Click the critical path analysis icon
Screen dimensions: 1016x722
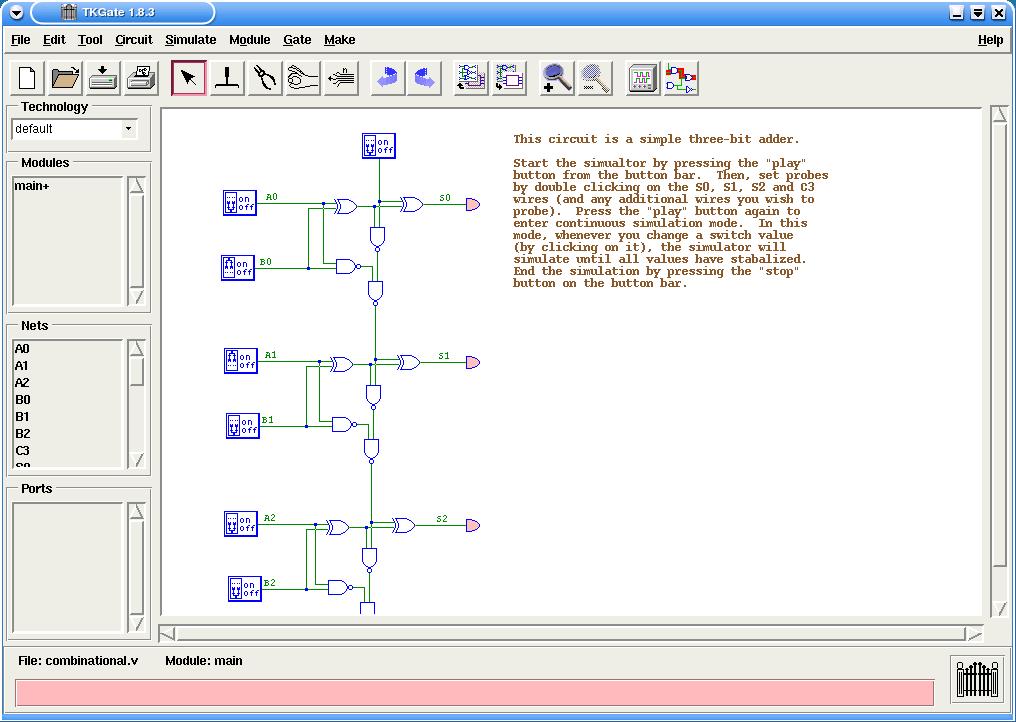(x=681, y=78)
